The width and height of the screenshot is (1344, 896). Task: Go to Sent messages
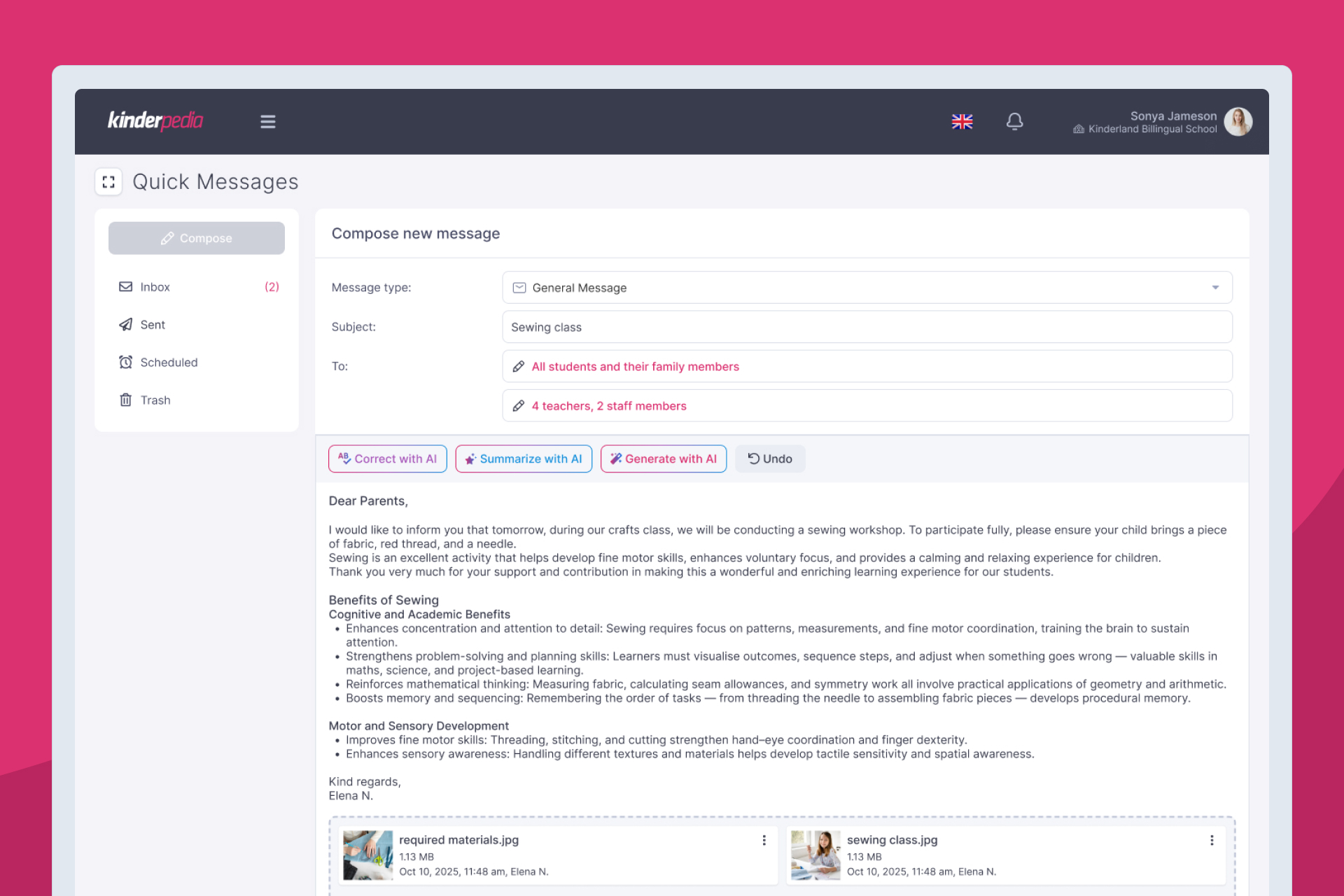(x=153, y=325)
